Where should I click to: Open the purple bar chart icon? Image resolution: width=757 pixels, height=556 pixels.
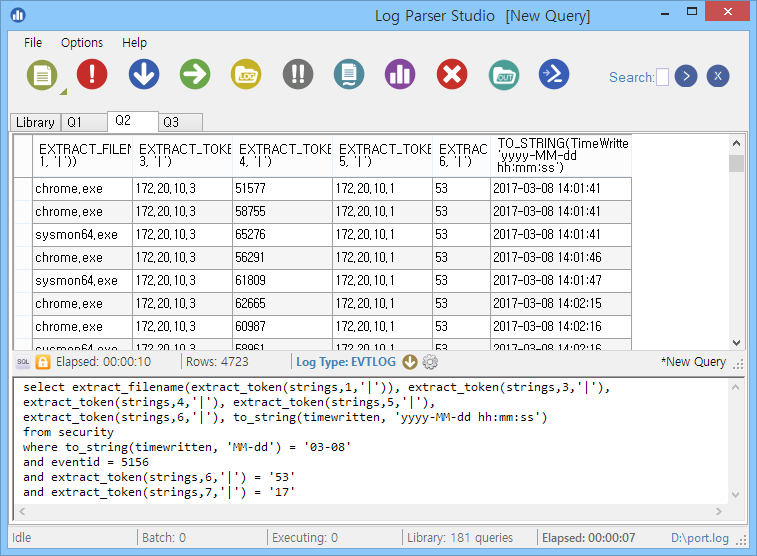click(400, 74)
